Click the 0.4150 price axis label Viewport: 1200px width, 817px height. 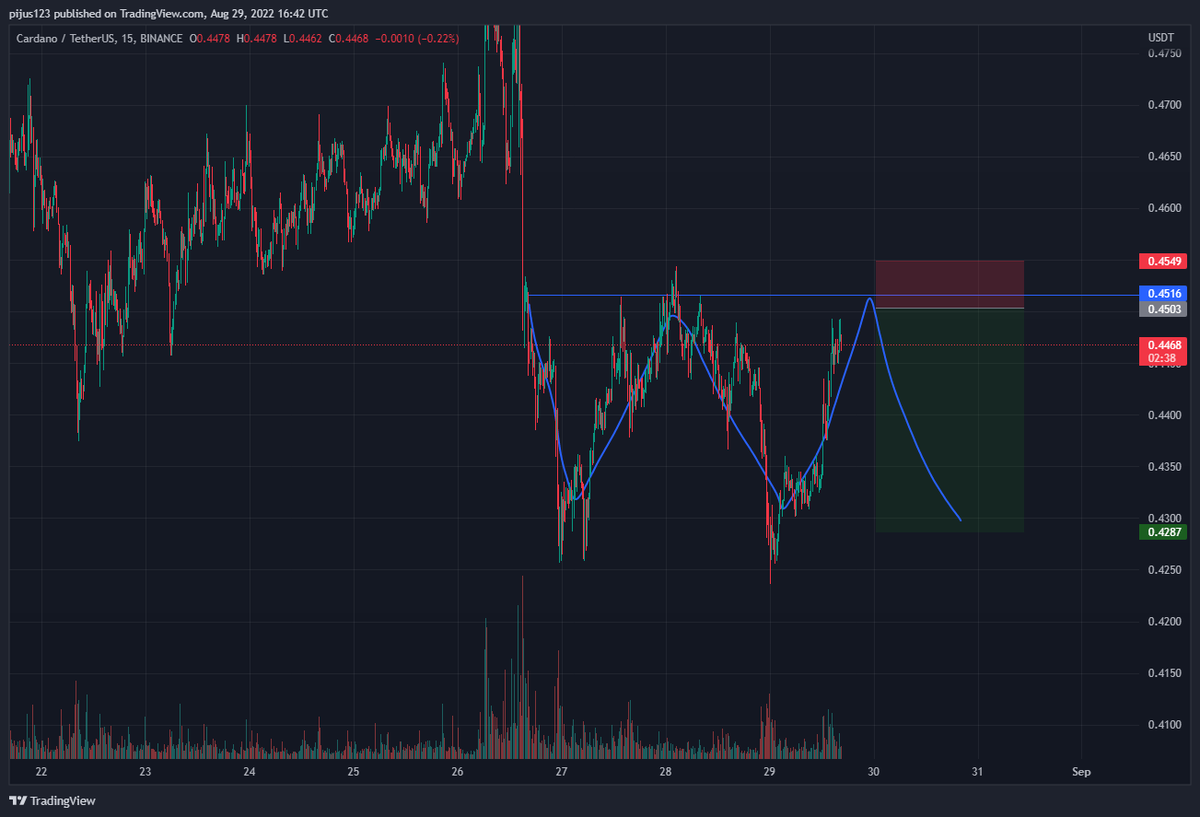[x=1164, y=673]
